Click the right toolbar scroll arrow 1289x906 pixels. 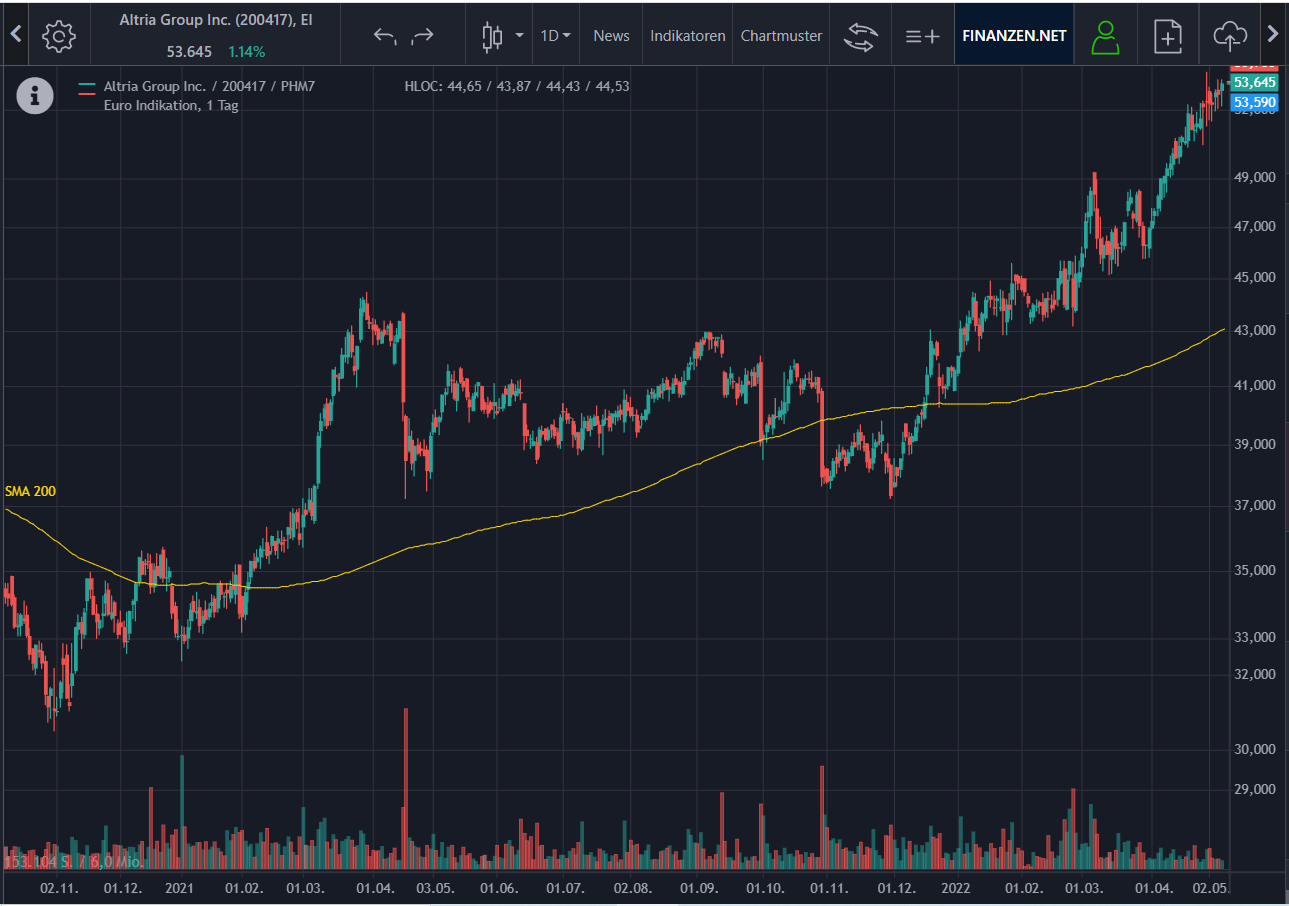click(1272, 34)
